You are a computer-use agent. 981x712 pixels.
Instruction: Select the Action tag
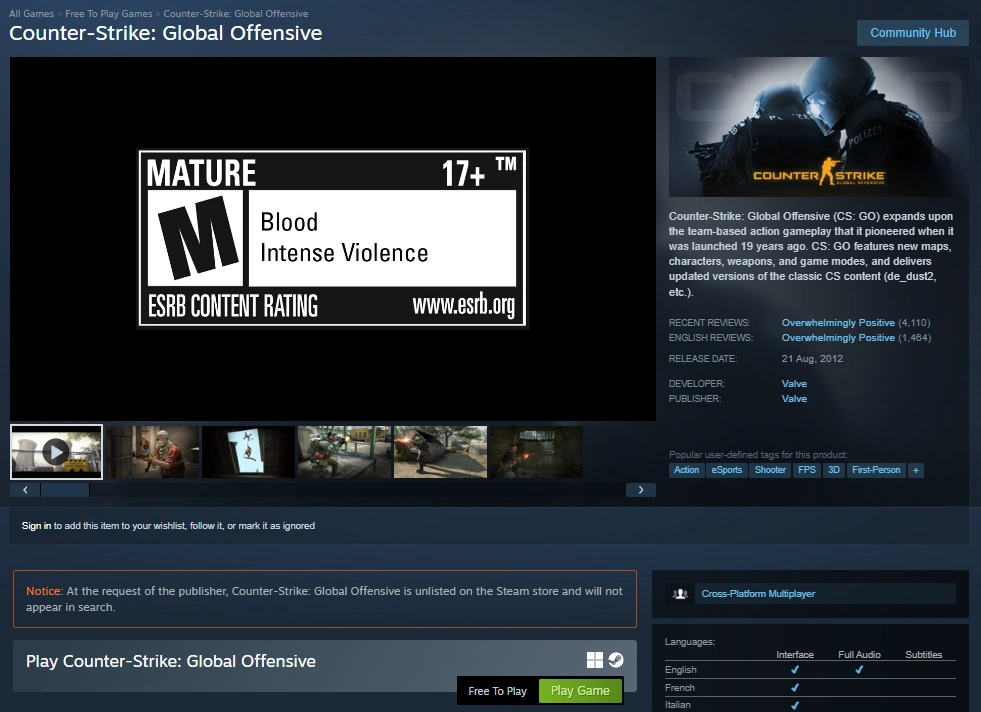click(686, 470)
